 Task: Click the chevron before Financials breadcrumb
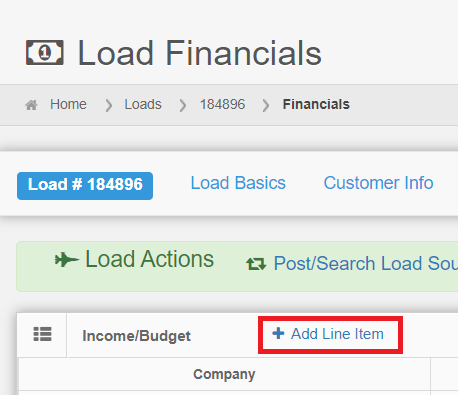click(x=266, y=105)
